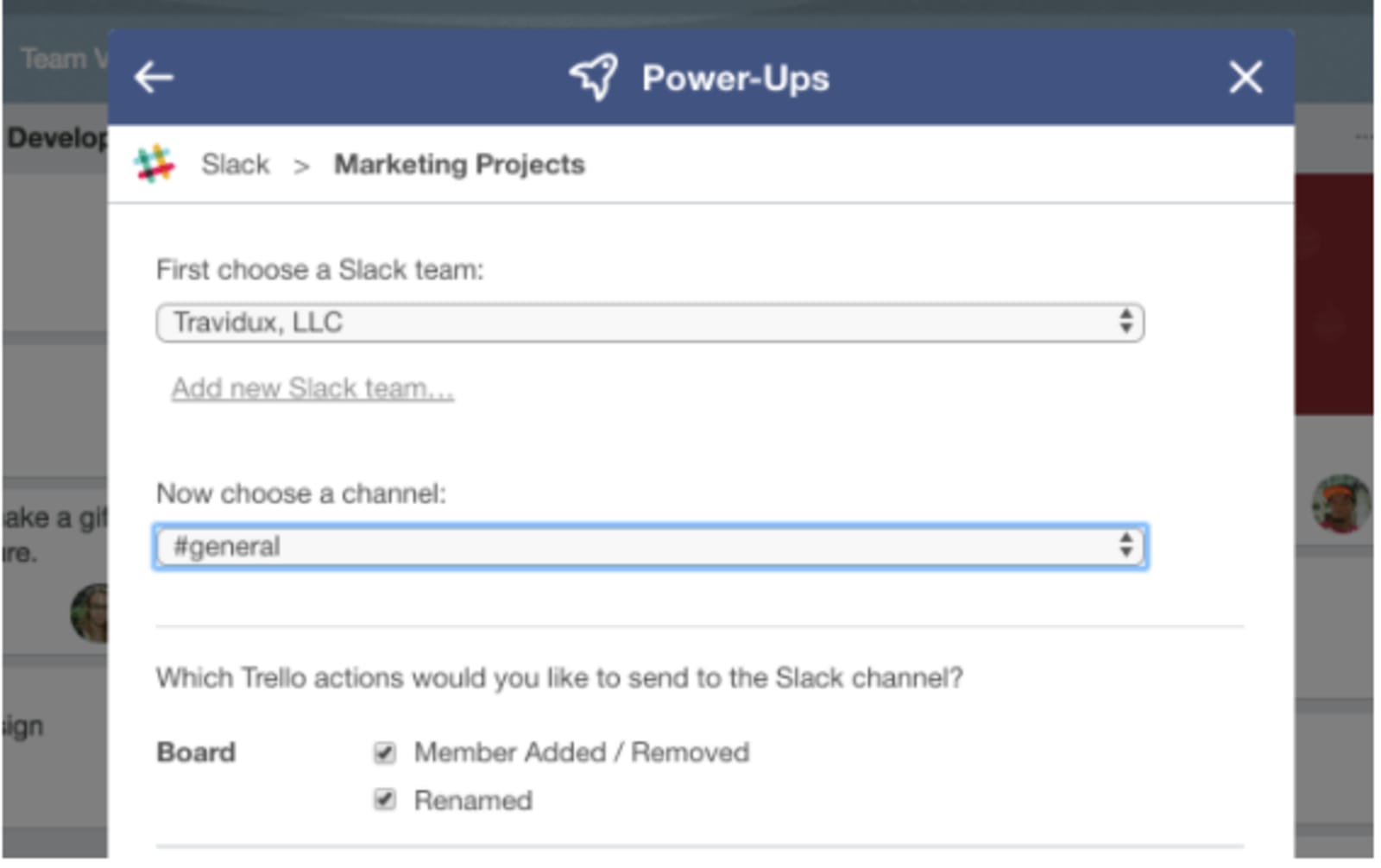Screen dimensions: 1381x868
Task: Open the #general channel dropdown
Action: 650,546
